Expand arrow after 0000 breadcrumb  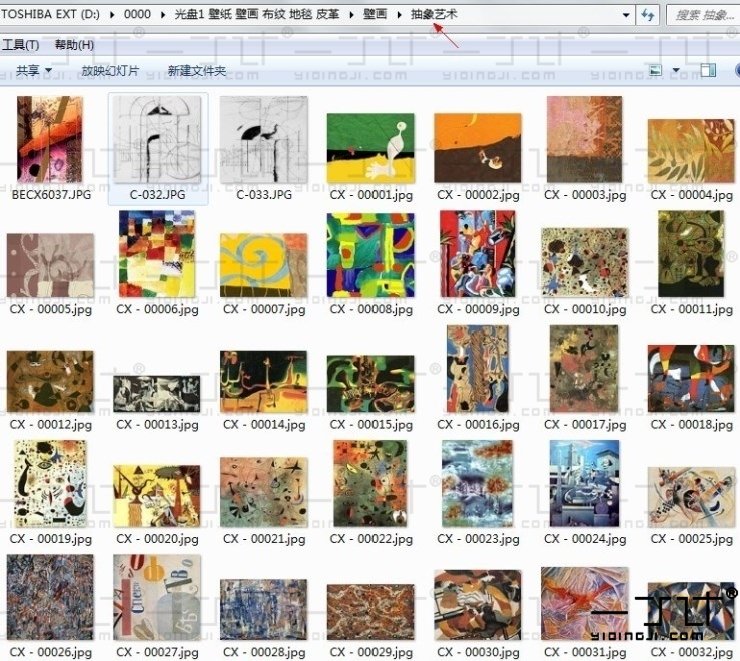point(163,15)
